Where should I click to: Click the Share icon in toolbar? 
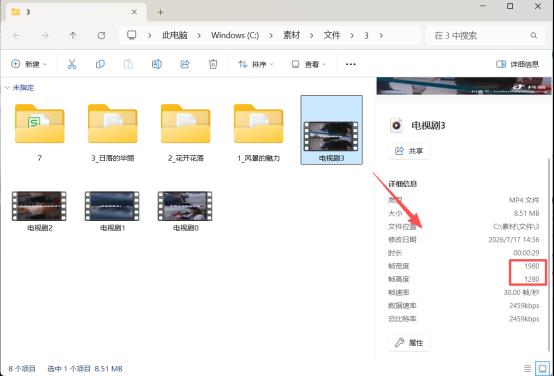185,64
